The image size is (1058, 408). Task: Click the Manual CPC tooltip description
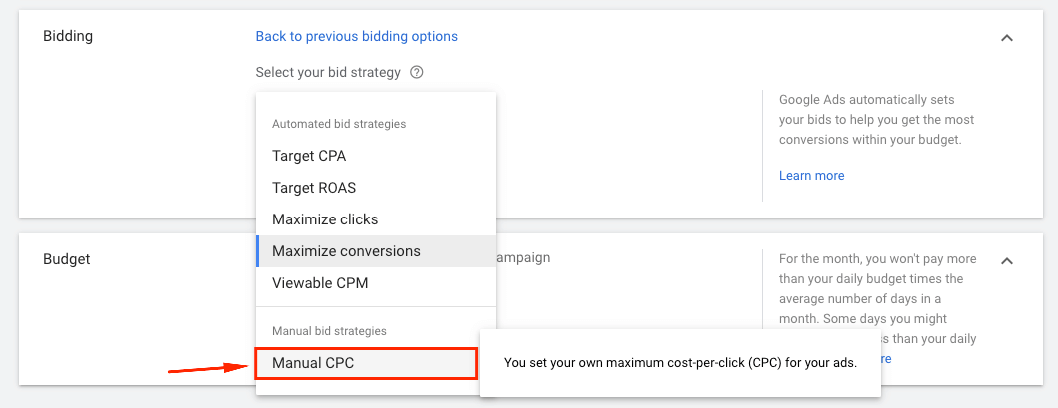point(680,363)
